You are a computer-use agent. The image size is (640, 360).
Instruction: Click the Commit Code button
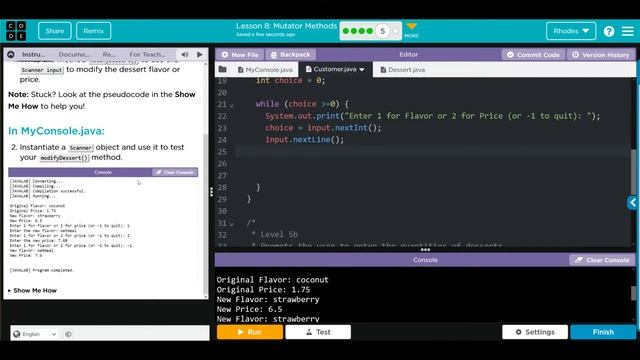pyautogui.click(x=533, y=55)
